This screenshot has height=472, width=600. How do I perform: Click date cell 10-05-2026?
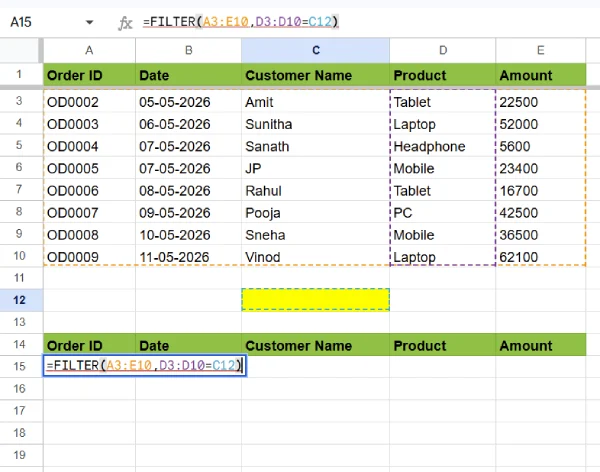coord(188,235)
